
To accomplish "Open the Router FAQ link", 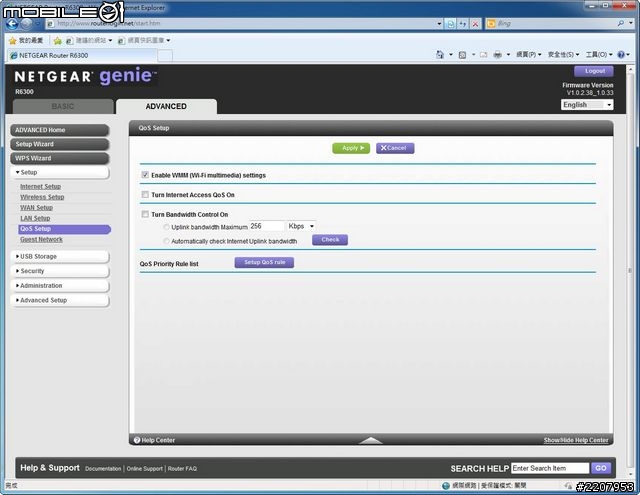I will (182, 469).
